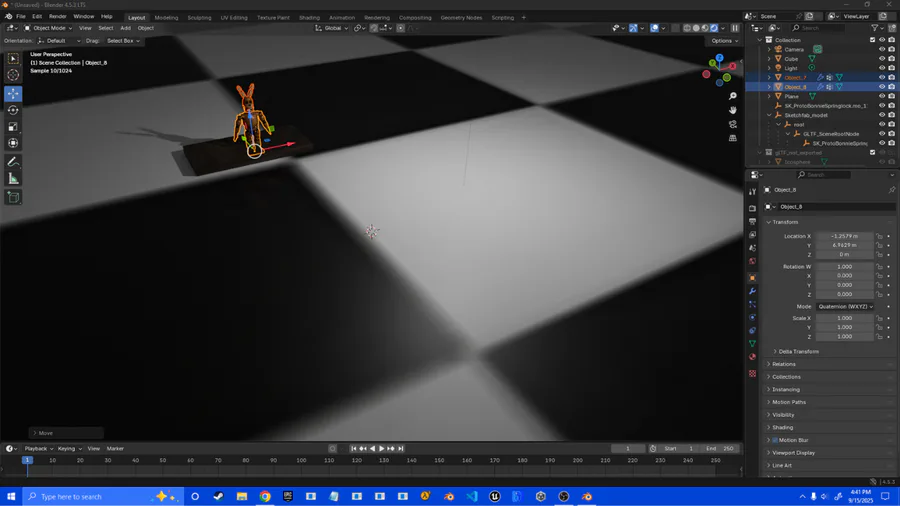The height and width of the screenshot is (506, 900).
Task: Toggle camera view with the camera icon
Action: [x=732, y=124]
